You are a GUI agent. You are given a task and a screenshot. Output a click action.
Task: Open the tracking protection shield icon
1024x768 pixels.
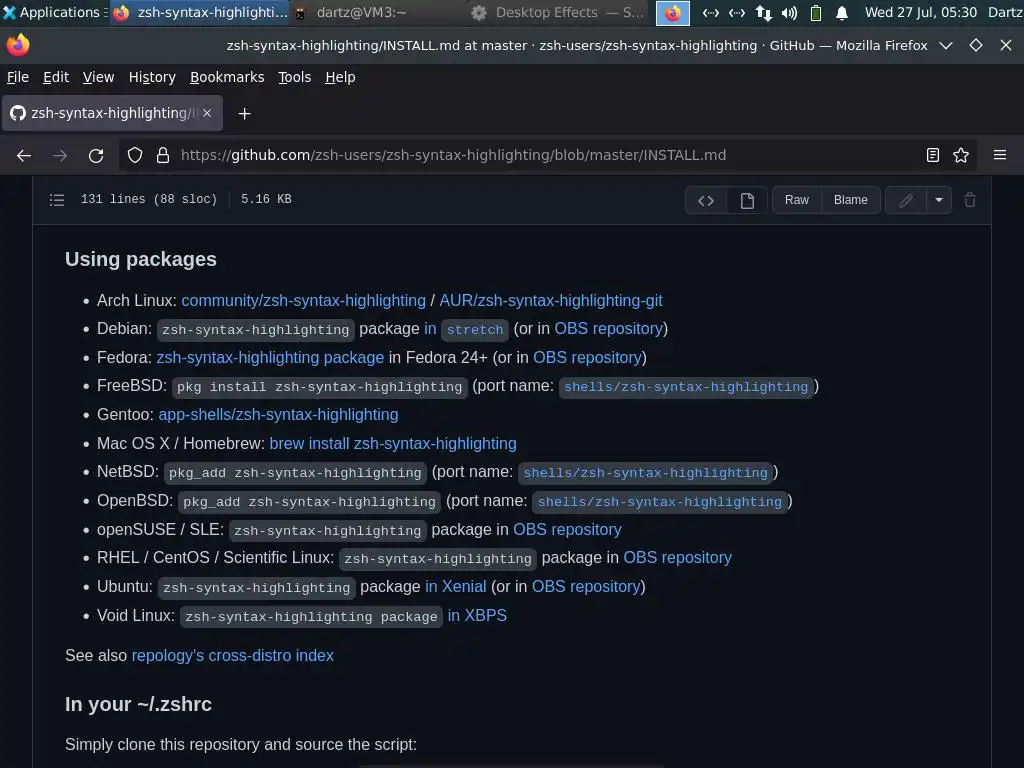coord(135,155)
